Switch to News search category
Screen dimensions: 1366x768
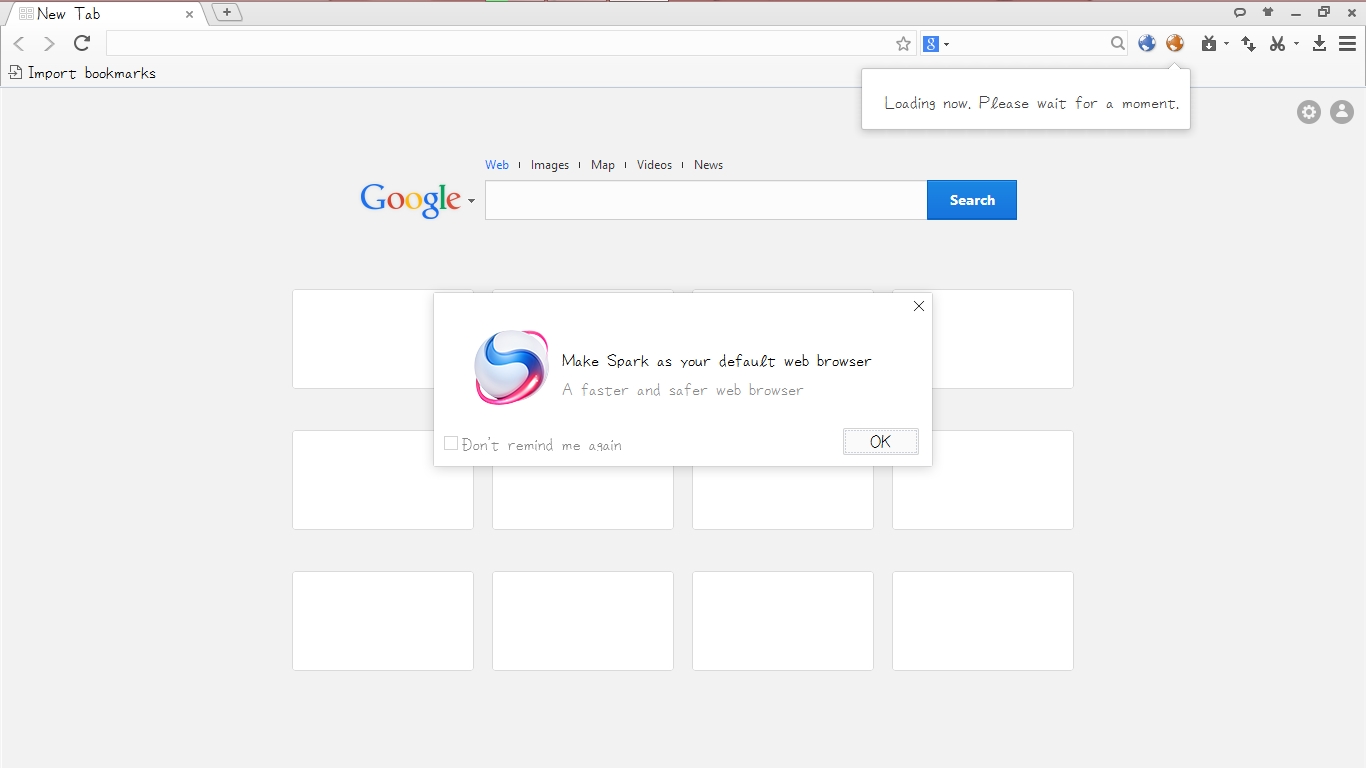708,165
